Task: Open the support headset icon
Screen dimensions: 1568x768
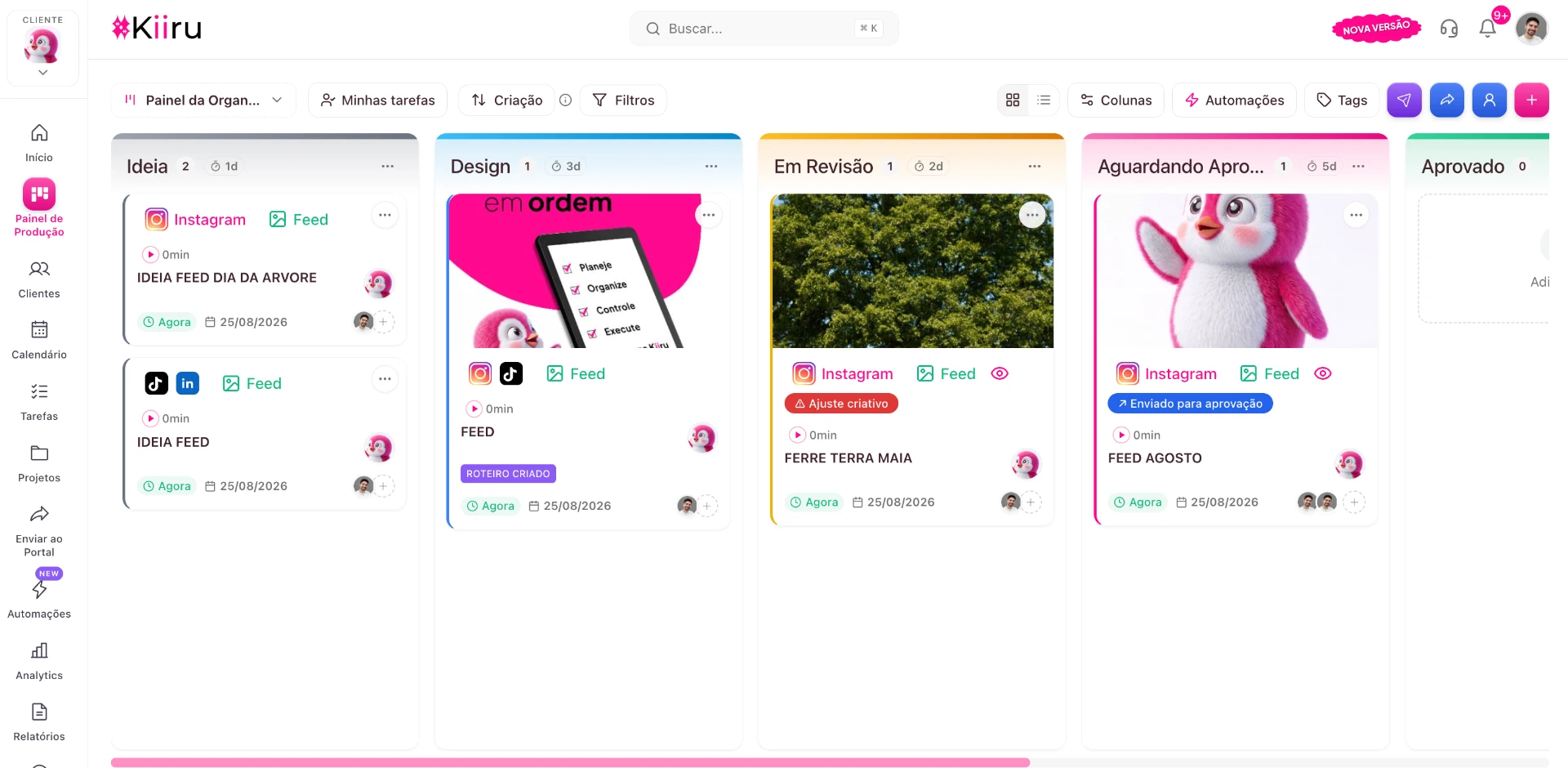Action: click(1449, 29)
